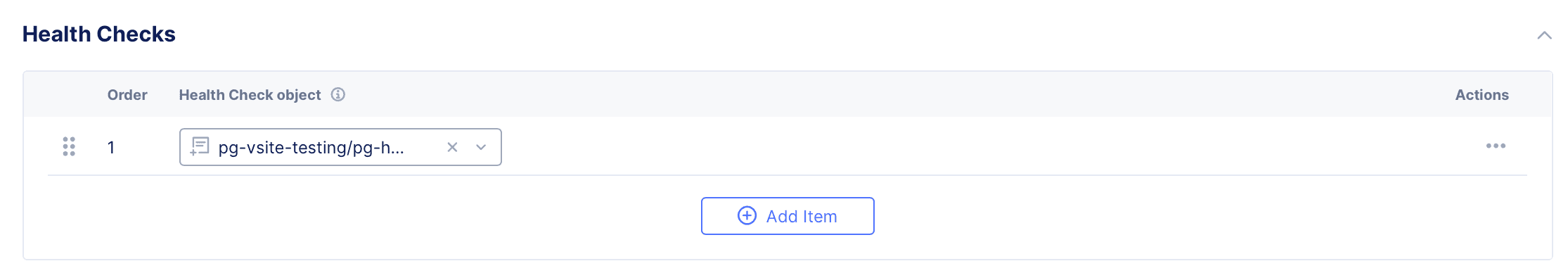Click blank area beside the Health Checks title

pos(844,34)
